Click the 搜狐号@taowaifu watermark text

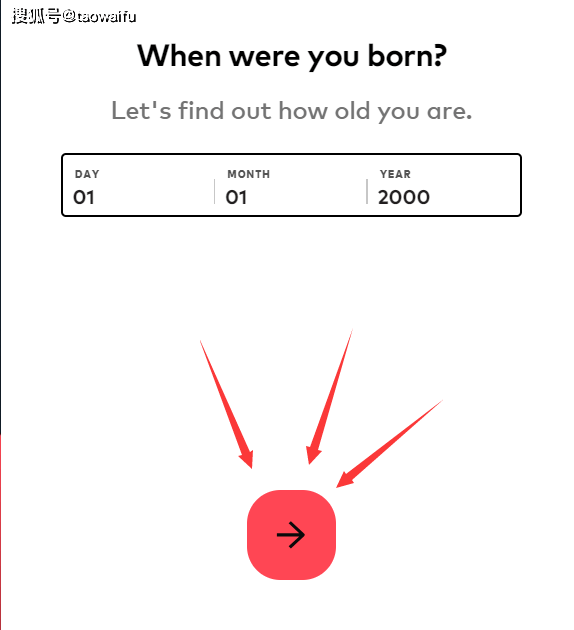pyautogui.click(x=74, y=16)
